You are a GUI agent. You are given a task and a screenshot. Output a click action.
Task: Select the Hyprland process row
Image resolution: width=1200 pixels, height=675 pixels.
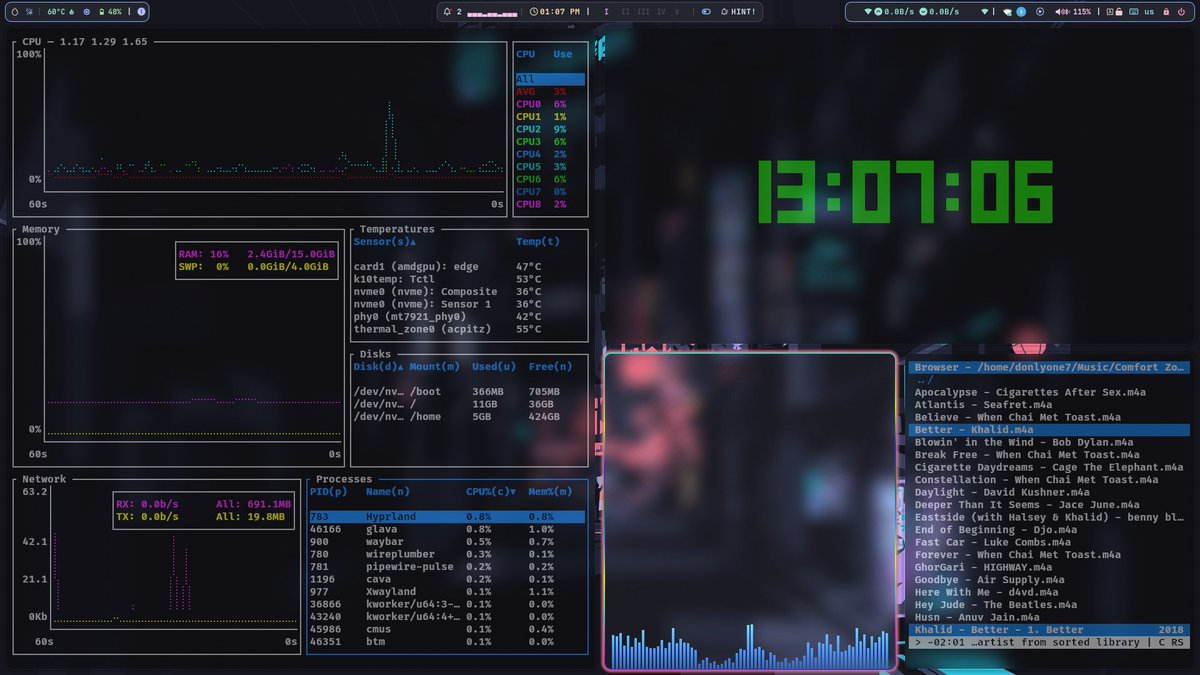click(447, 516)
